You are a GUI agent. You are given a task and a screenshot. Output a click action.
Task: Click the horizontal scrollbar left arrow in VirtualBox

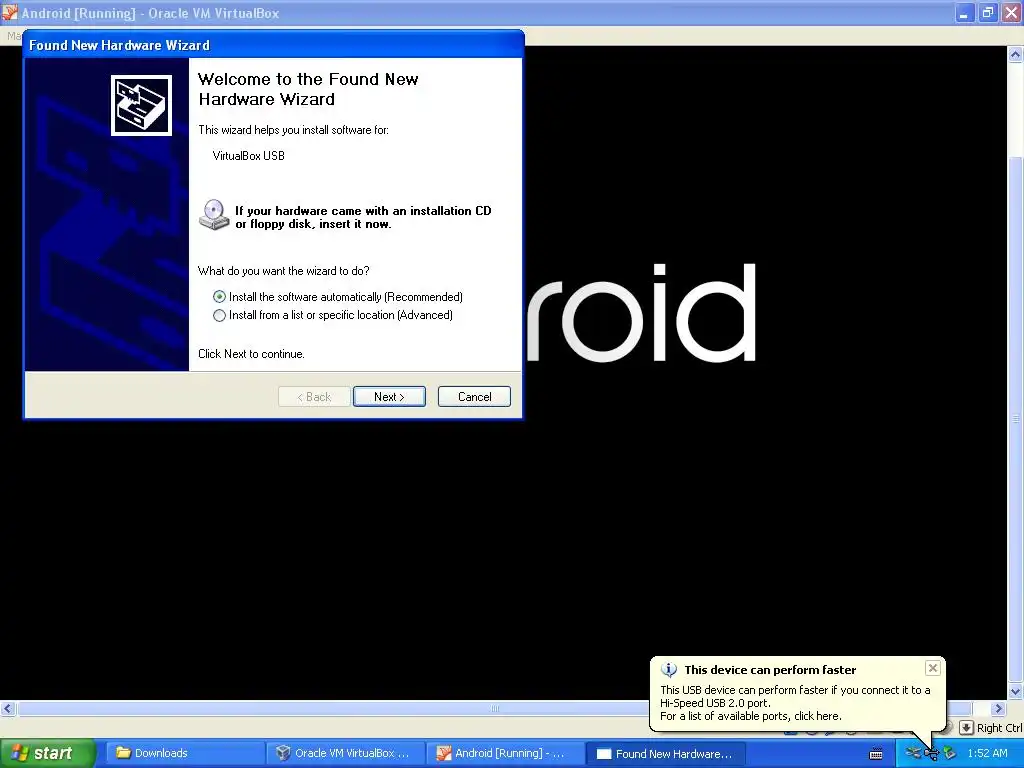click(x=8, y=709)
